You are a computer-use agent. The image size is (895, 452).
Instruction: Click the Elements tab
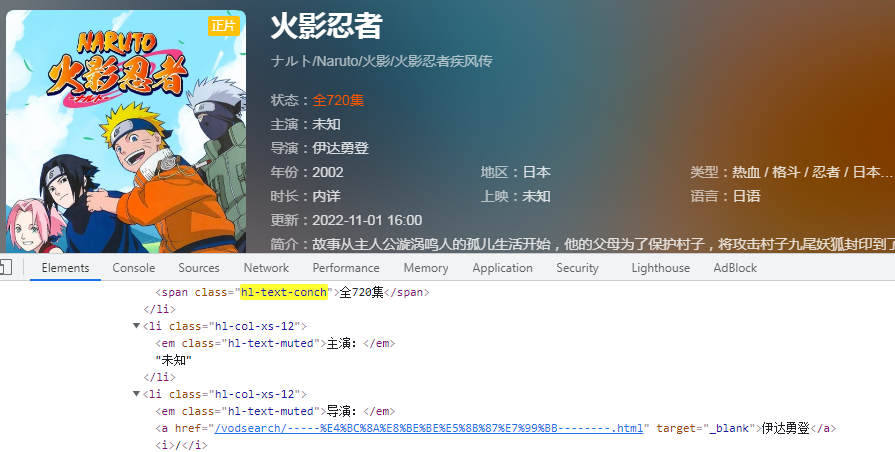click(65, 268)
